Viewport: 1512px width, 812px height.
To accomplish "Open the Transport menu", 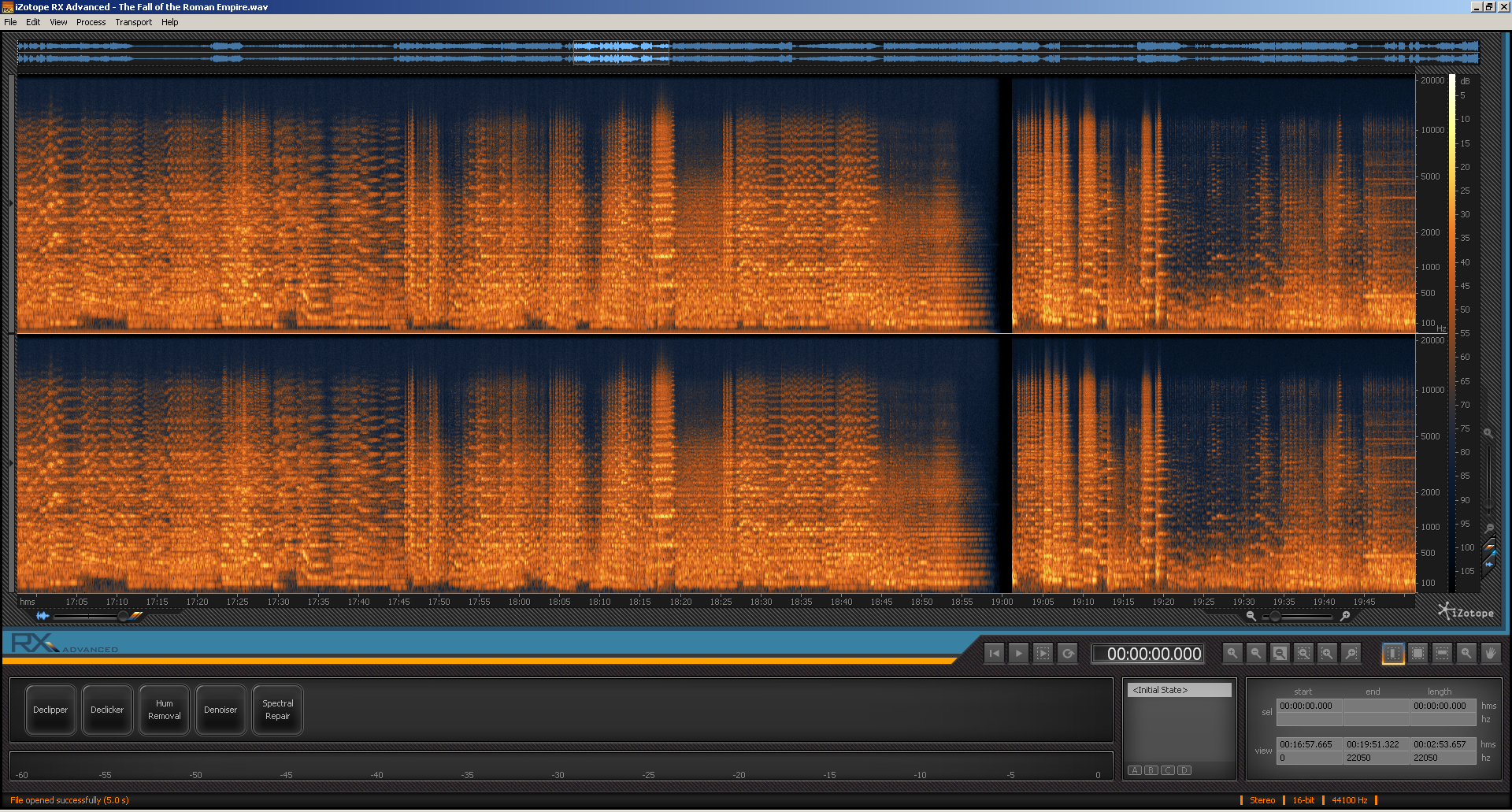I will click(133, 22).
